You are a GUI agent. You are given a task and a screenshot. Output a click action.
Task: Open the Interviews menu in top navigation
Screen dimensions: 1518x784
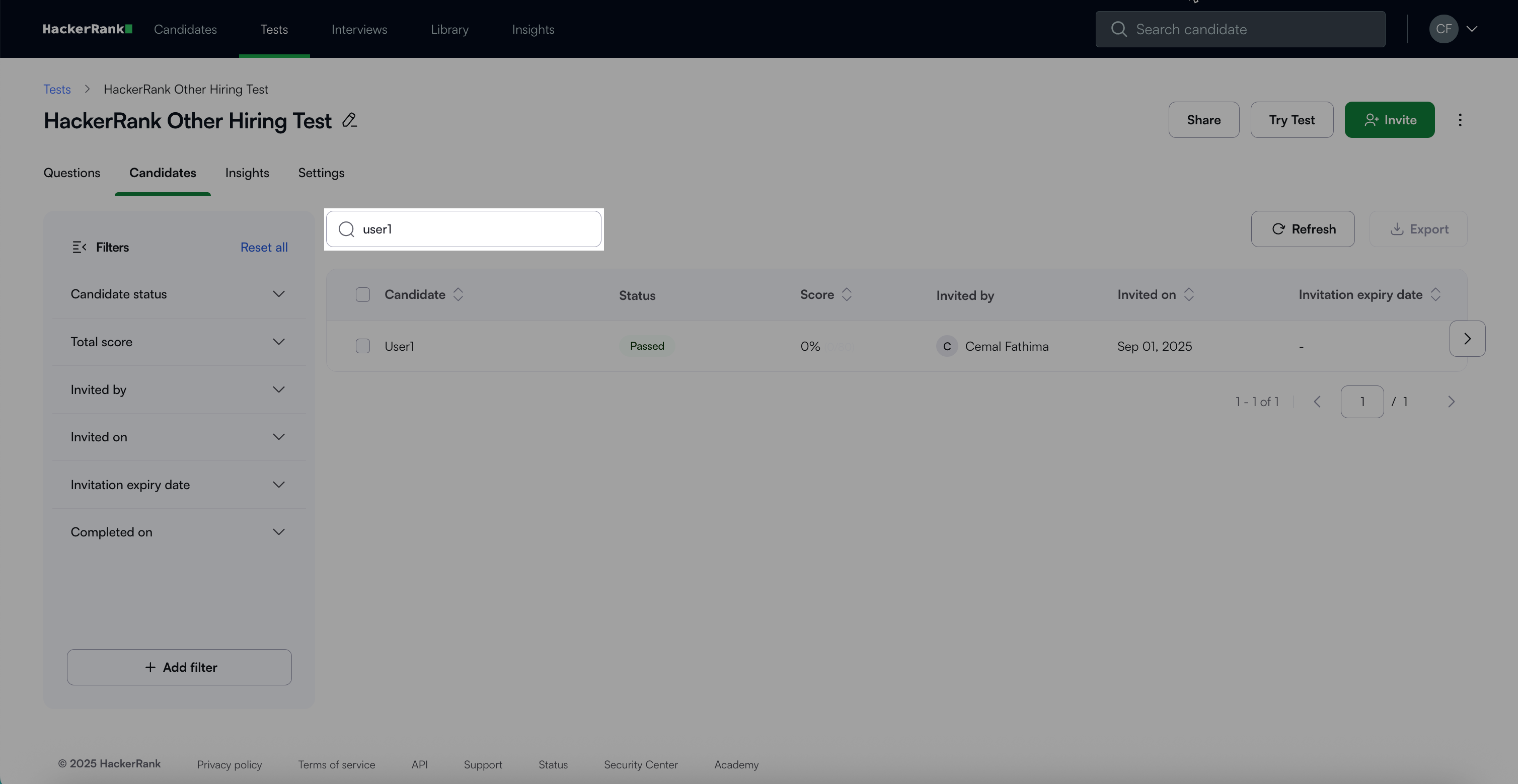pyautogui.click(x=359, y=29)
